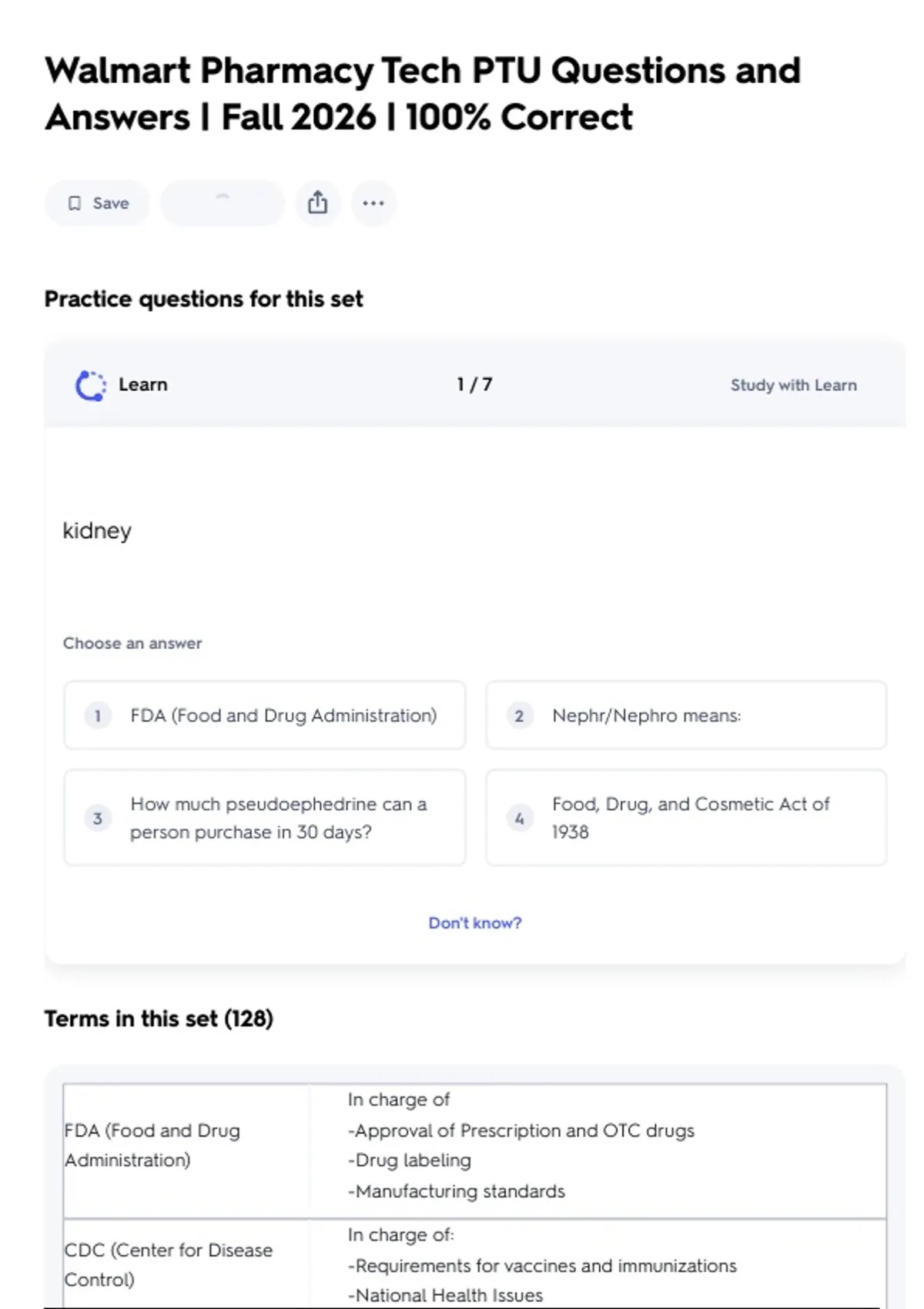Click the loading spinner pill button

coord(223,203)
